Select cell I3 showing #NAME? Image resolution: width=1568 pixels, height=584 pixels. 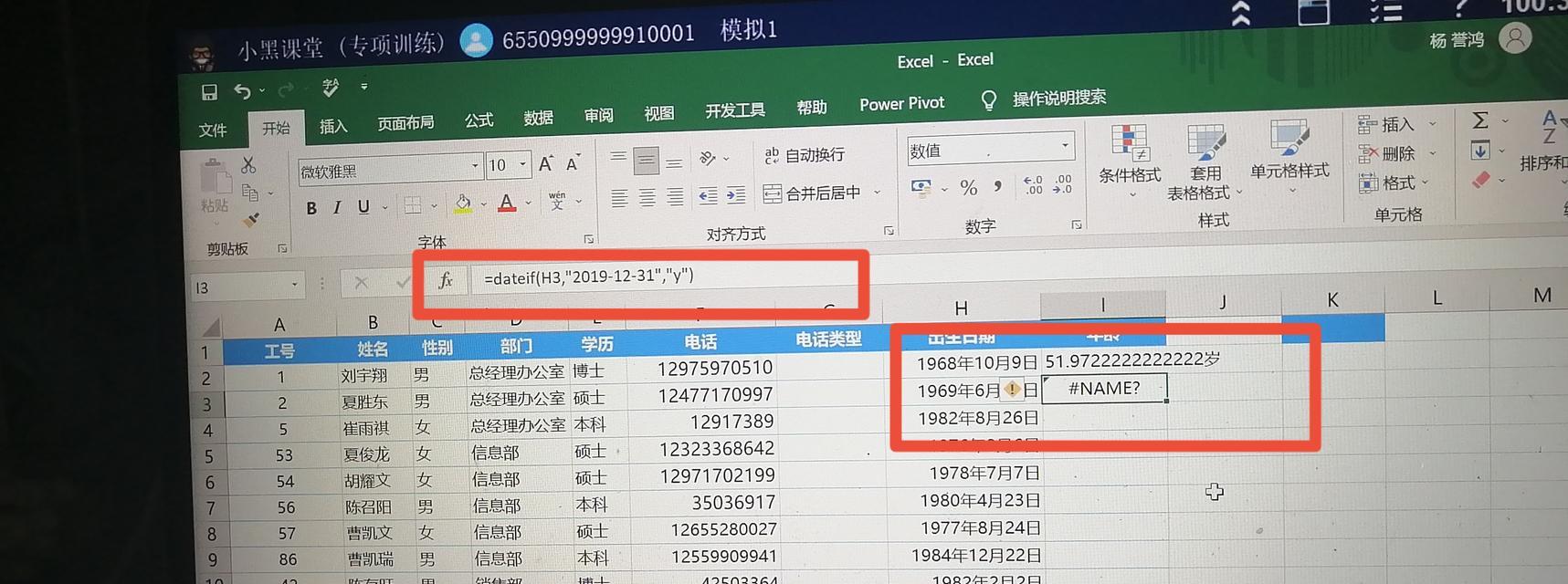(1104, 388)
